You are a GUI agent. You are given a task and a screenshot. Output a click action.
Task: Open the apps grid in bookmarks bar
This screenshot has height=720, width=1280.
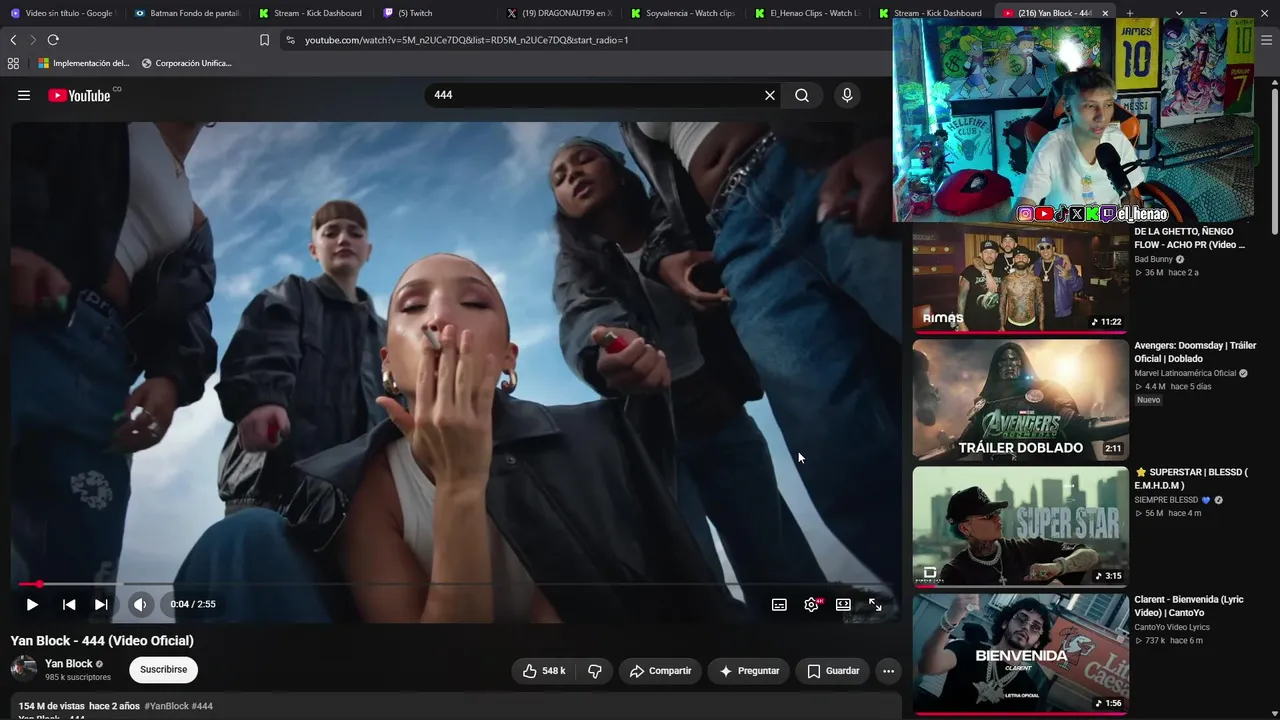[13, 63]
